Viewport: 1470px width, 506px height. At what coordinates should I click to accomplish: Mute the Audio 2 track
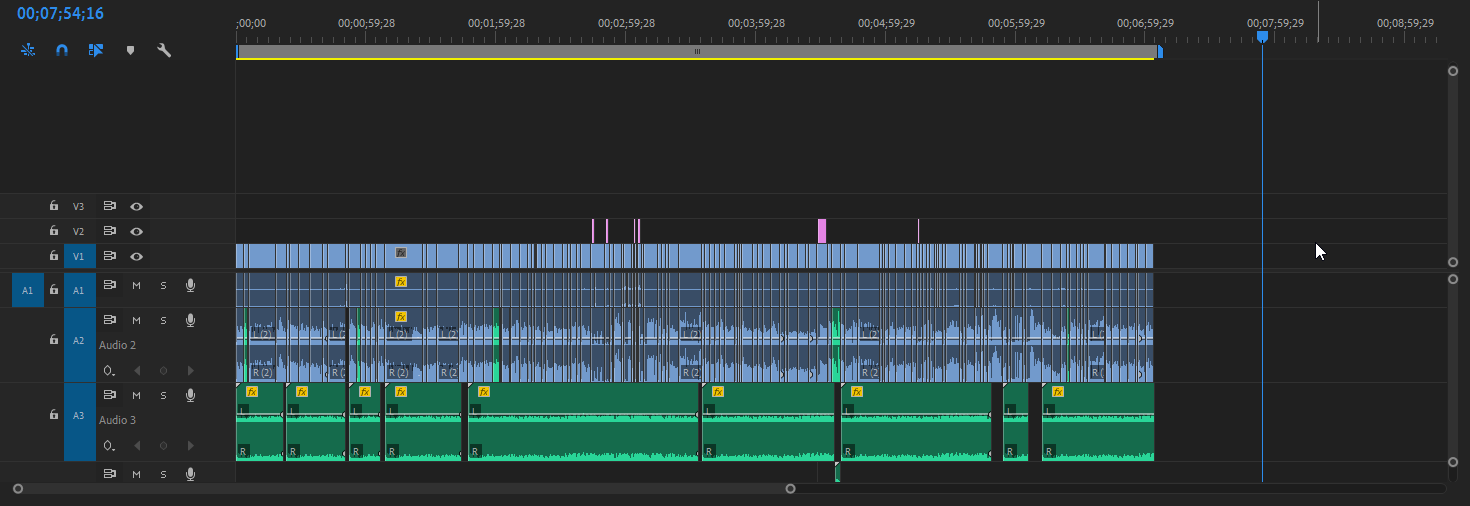[x=136, y=320]
